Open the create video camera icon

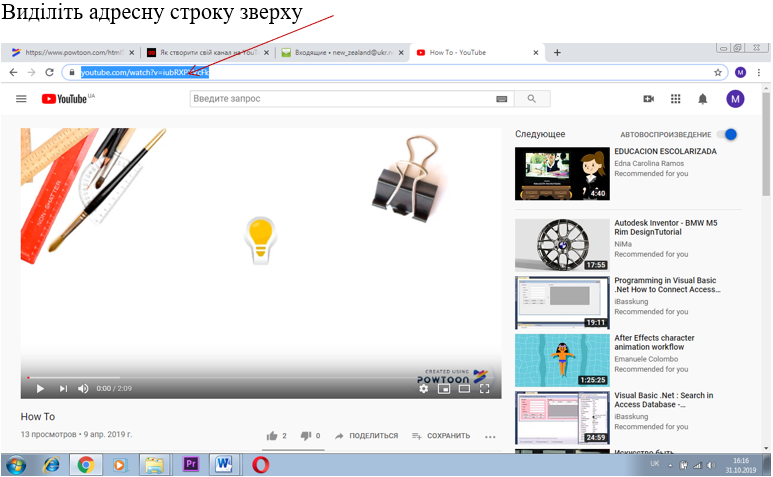click(649, 99)
